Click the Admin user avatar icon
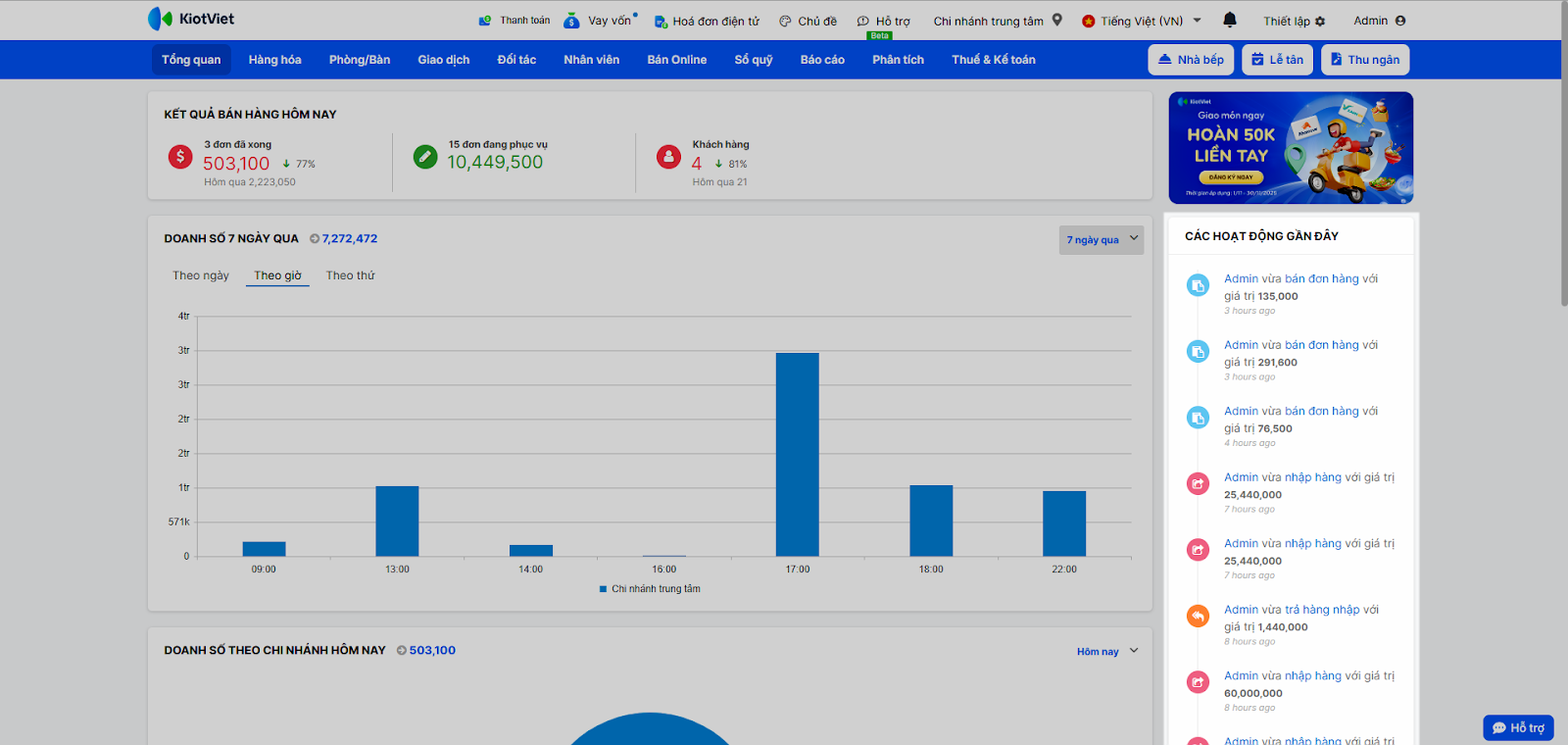The width and height of the screenshot is (1568, 745). [x=1400, y=21]
